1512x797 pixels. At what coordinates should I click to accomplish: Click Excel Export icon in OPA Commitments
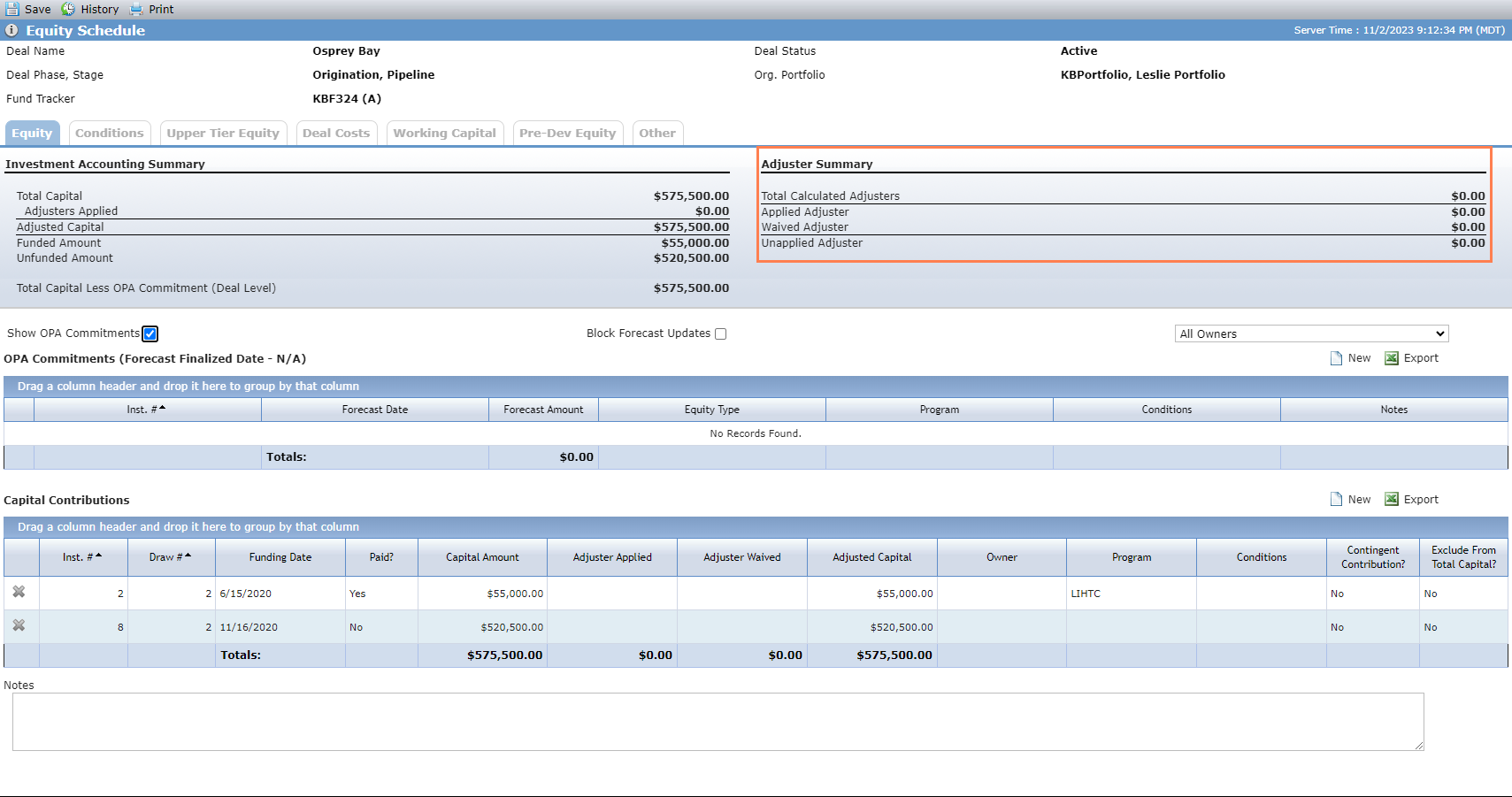[1392, 358]
